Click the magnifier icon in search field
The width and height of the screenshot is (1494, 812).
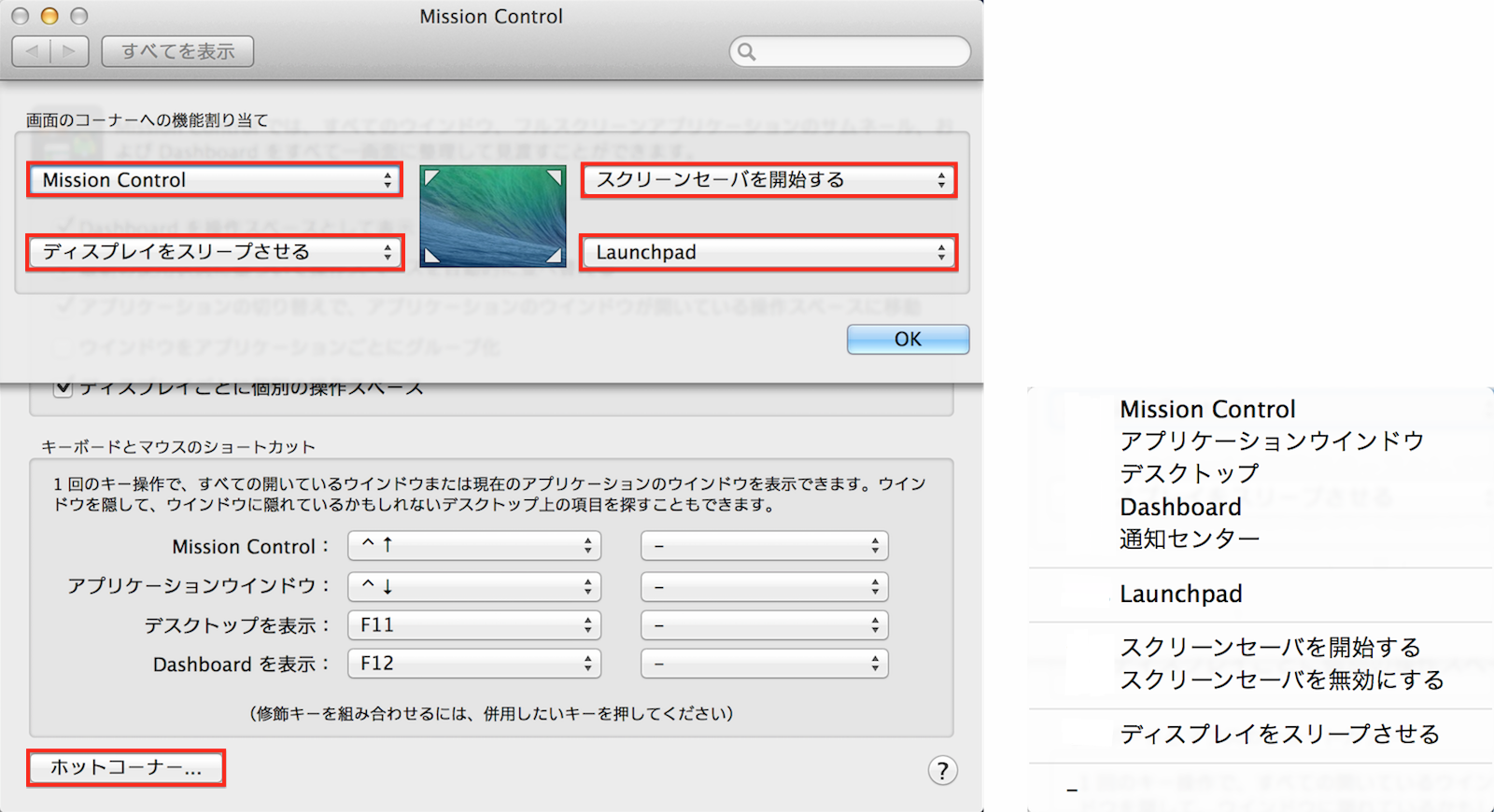tap(747, 52)
